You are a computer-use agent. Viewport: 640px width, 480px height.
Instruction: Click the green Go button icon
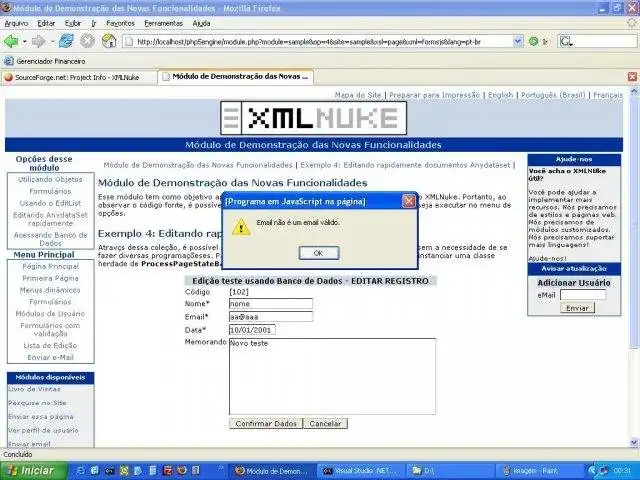point(533,41)
